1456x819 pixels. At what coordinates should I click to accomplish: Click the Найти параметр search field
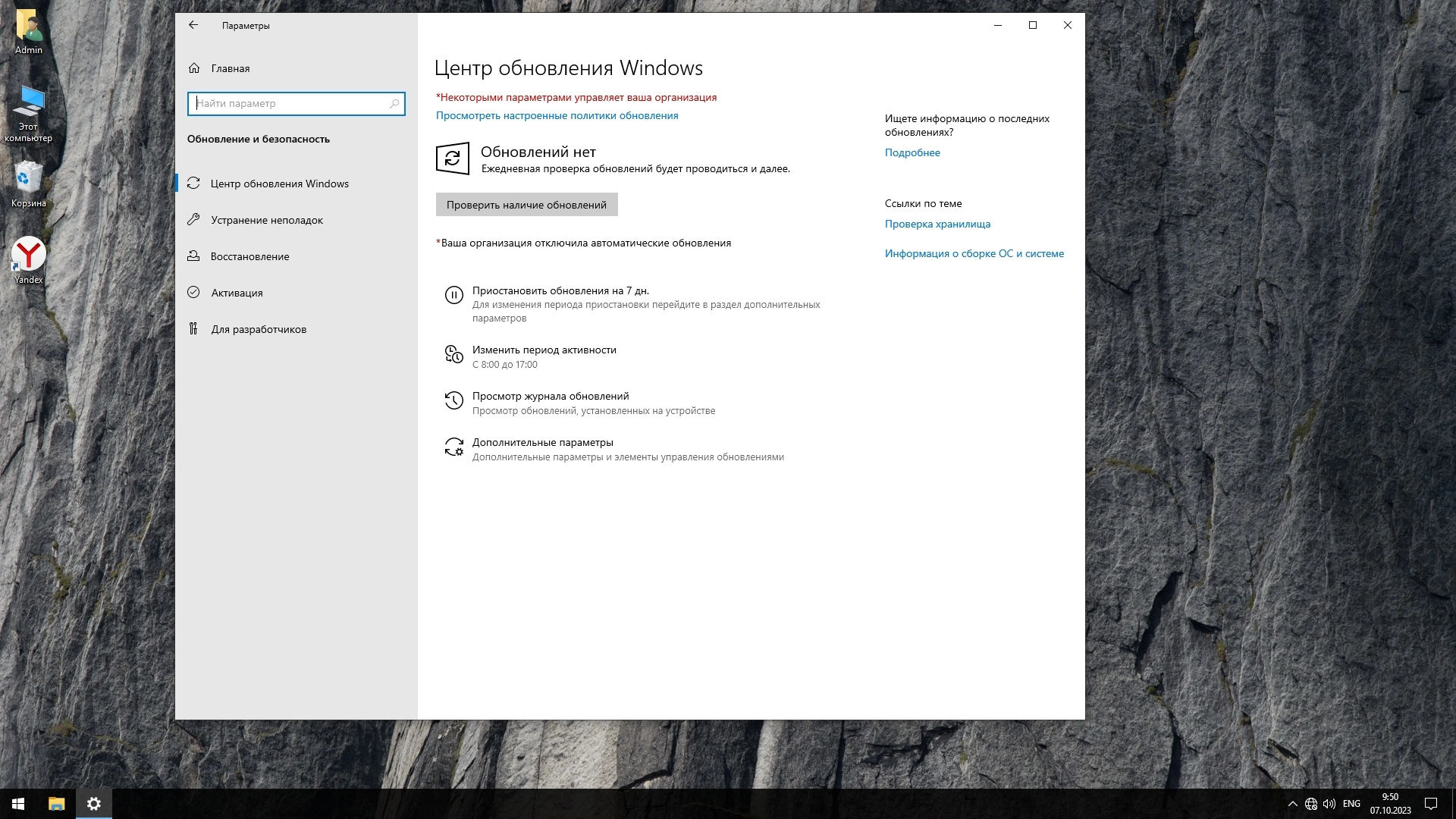288,104
